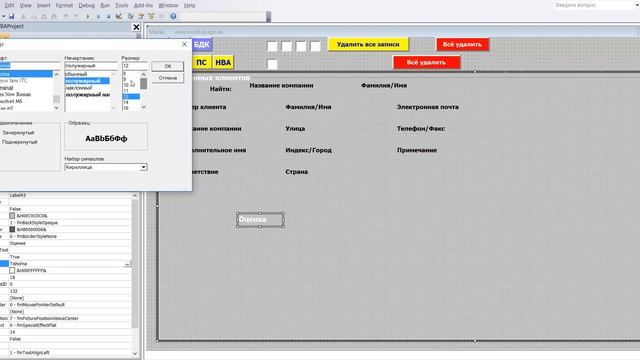The width and height of the screenshot is (640, 360).
Task: Click the Copy icon in the toolbar
Action: (x=33, y=16)
